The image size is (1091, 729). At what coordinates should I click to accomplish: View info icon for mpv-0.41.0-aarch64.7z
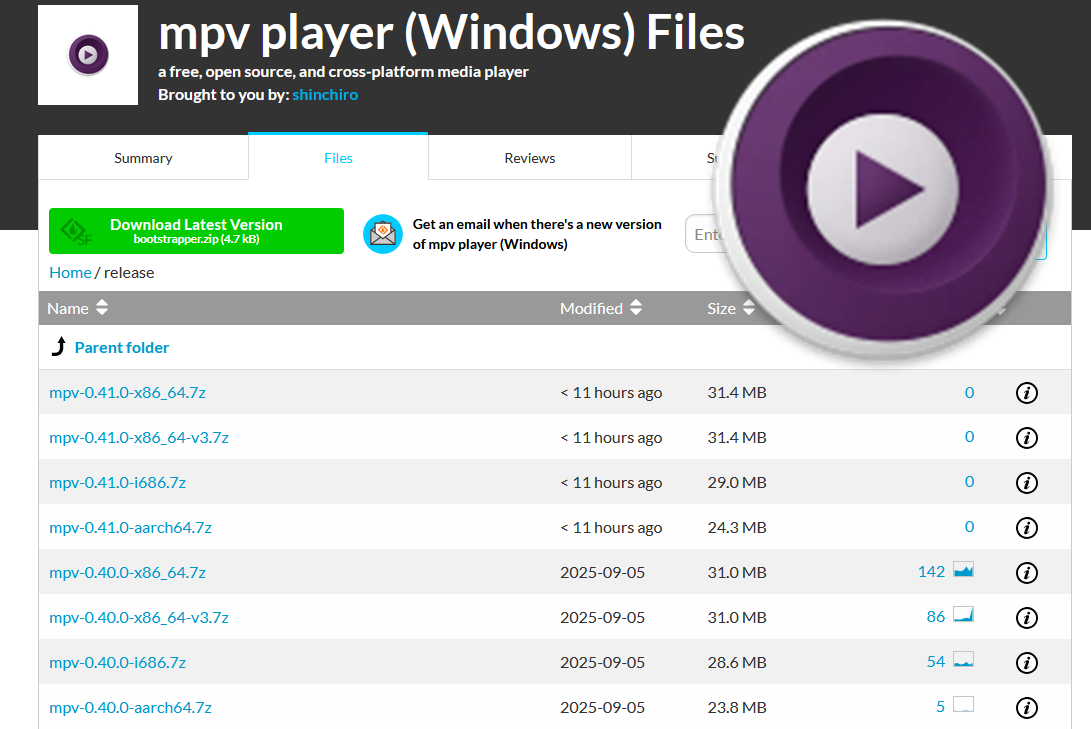(x=1027, y=528)
